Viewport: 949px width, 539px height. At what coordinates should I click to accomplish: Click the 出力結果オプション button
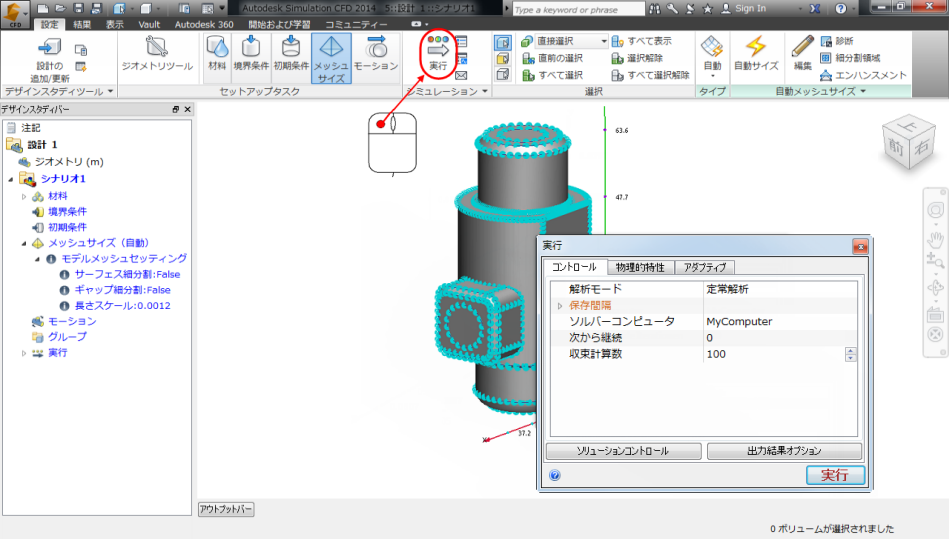click(784, 451)
